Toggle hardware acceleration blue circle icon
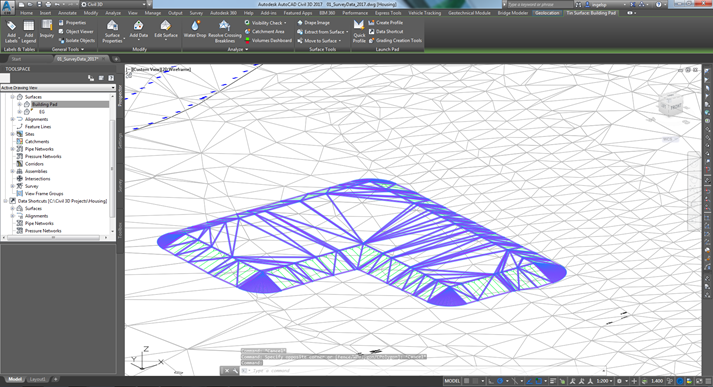Viewport: 713px width, 387px height. click(x=680, y=381)
